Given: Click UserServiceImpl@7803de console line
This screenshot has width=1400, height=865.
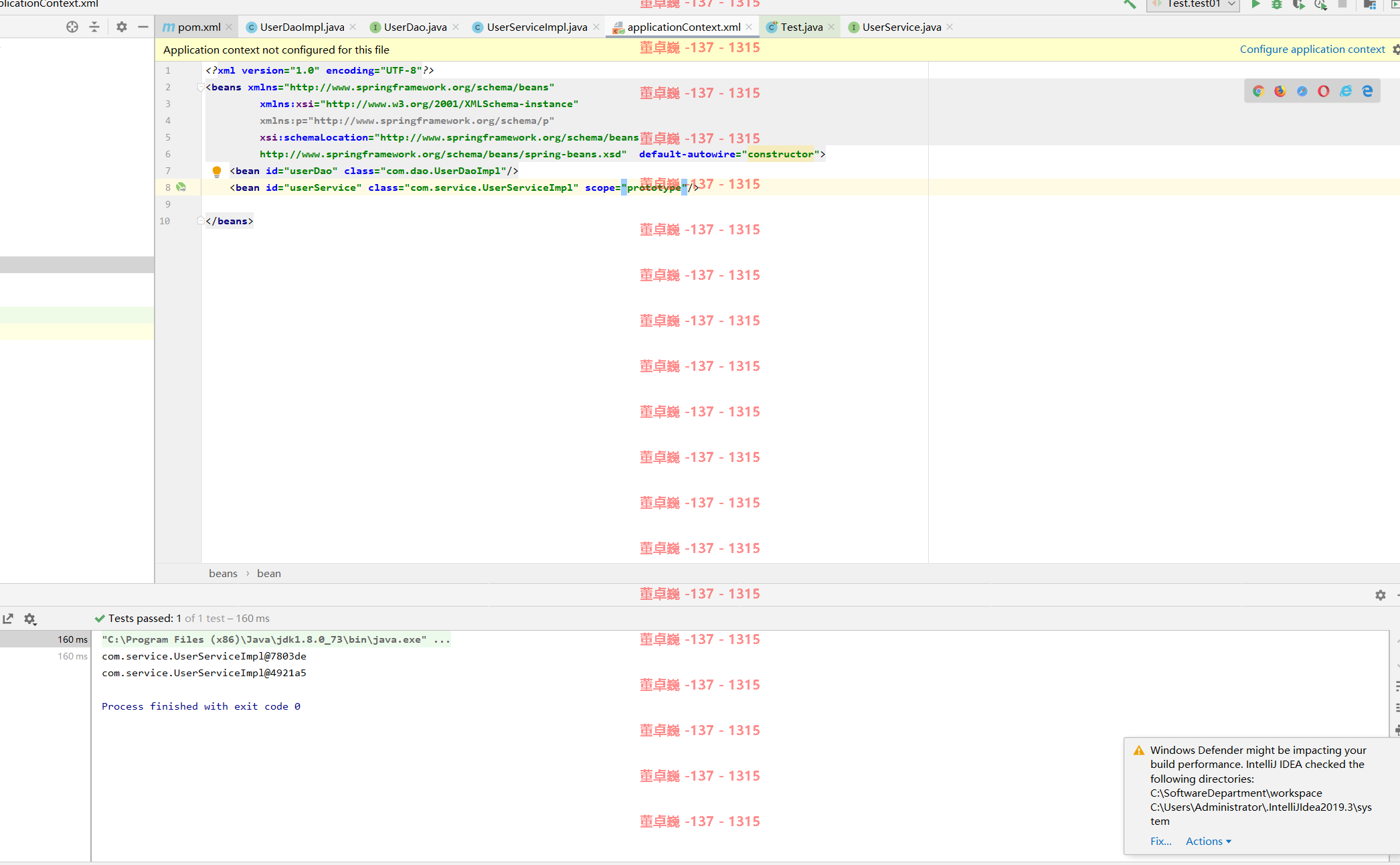Looking at the screenshot, I should [204, 656].
